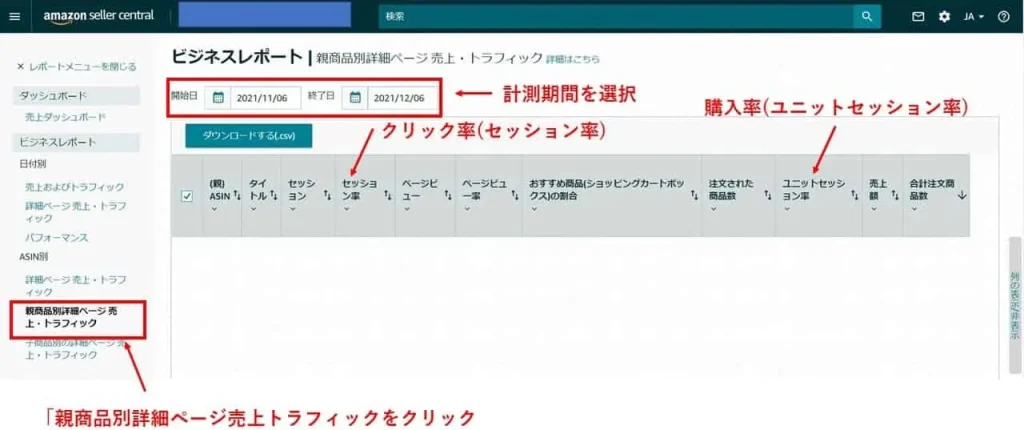Screen dimensions: 1024x430
Task: Sort by タイトル column arrows
Action: pyautogui.click(x=274, y=195)
